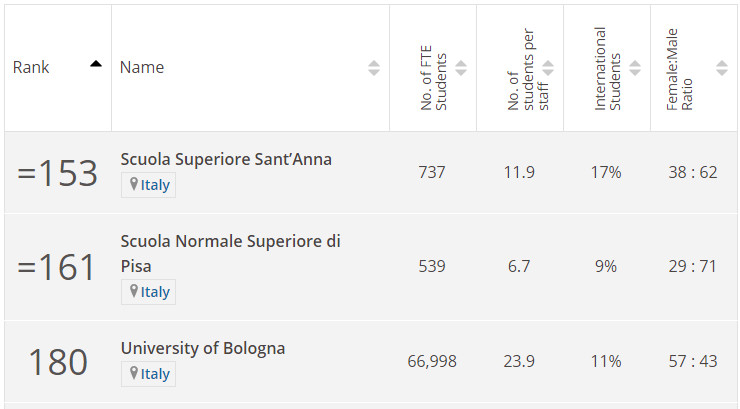740x409 pixels.
Task: Click sort arrows in Name column
Action: (x=374, y=68)
